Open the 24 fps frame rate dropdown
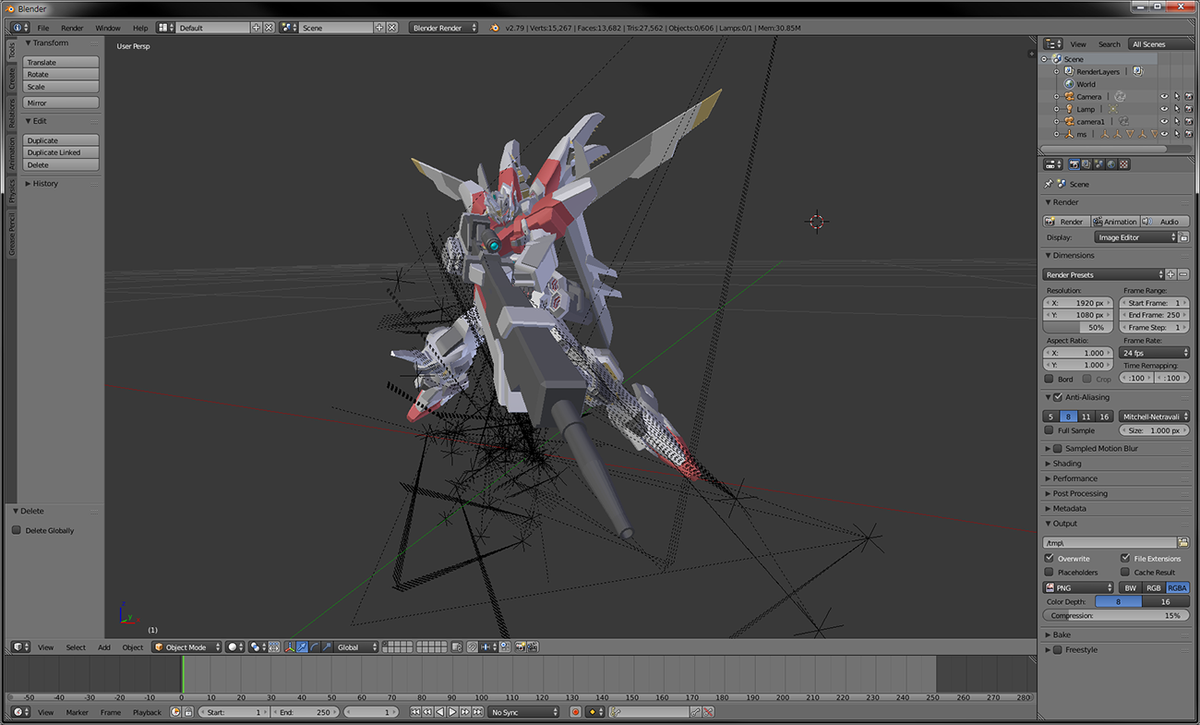The width and height of the screenshot is (1200, 725). tap(1154, 353)
